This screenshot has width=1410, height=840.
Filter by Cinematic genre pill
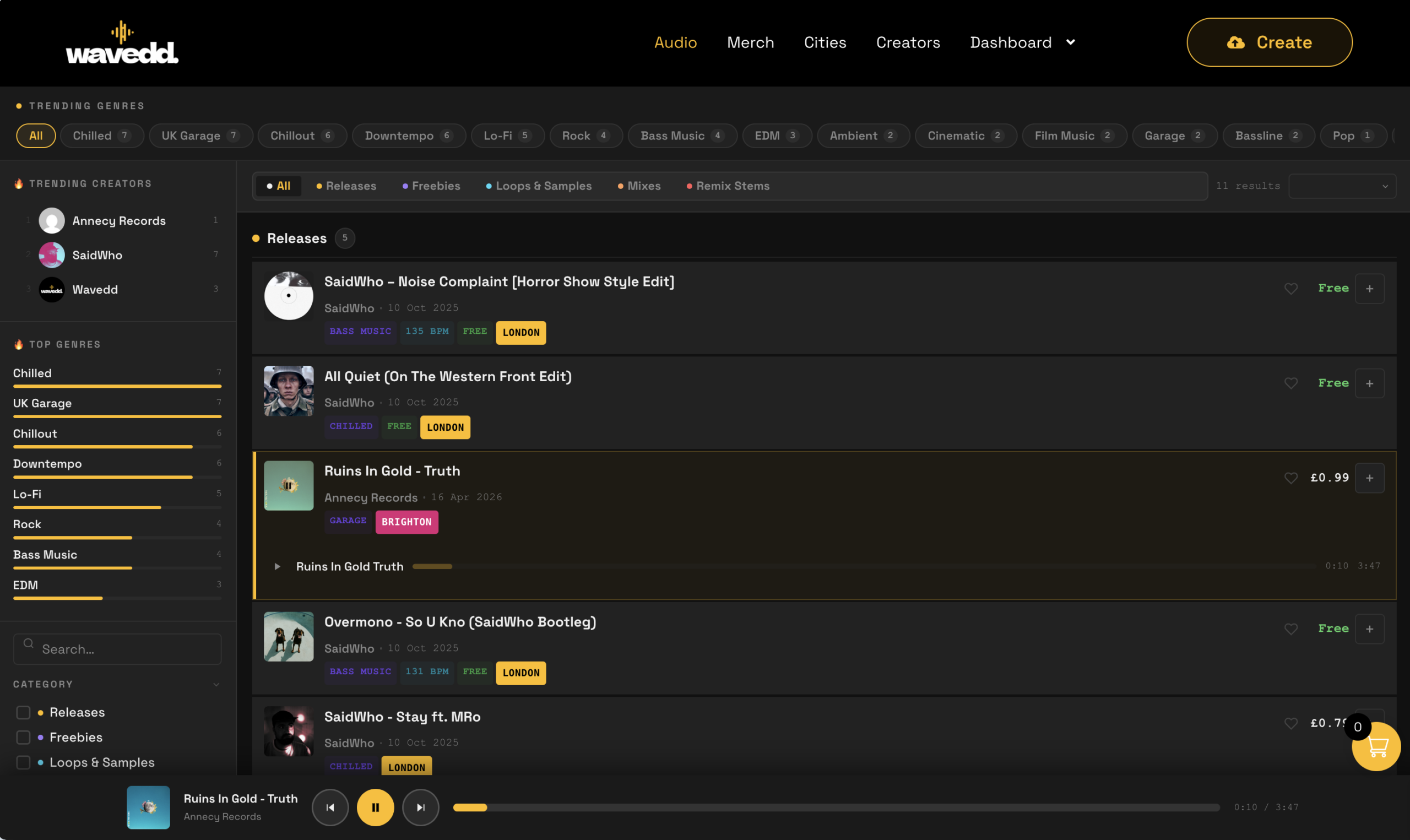click(x=966, y=136)
